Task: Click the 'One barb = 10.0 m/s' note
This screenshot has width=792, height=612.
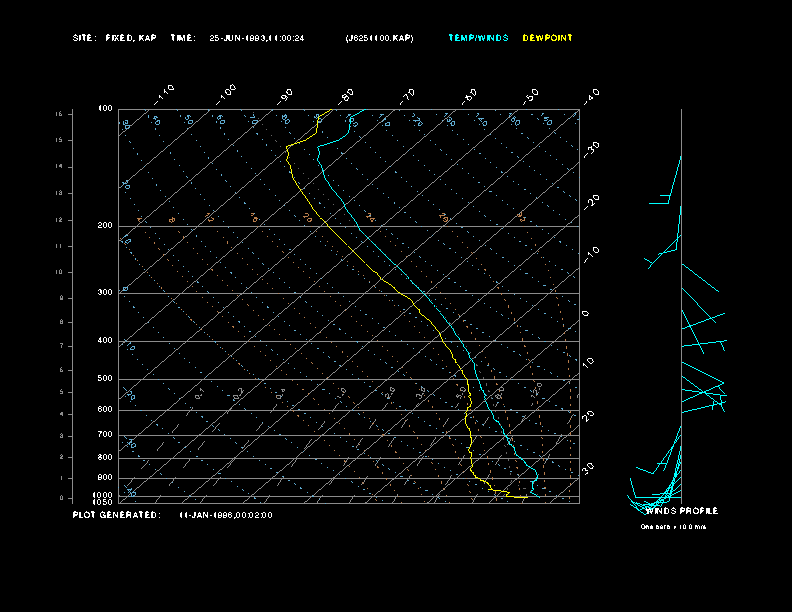Action: tap(673, 527)
